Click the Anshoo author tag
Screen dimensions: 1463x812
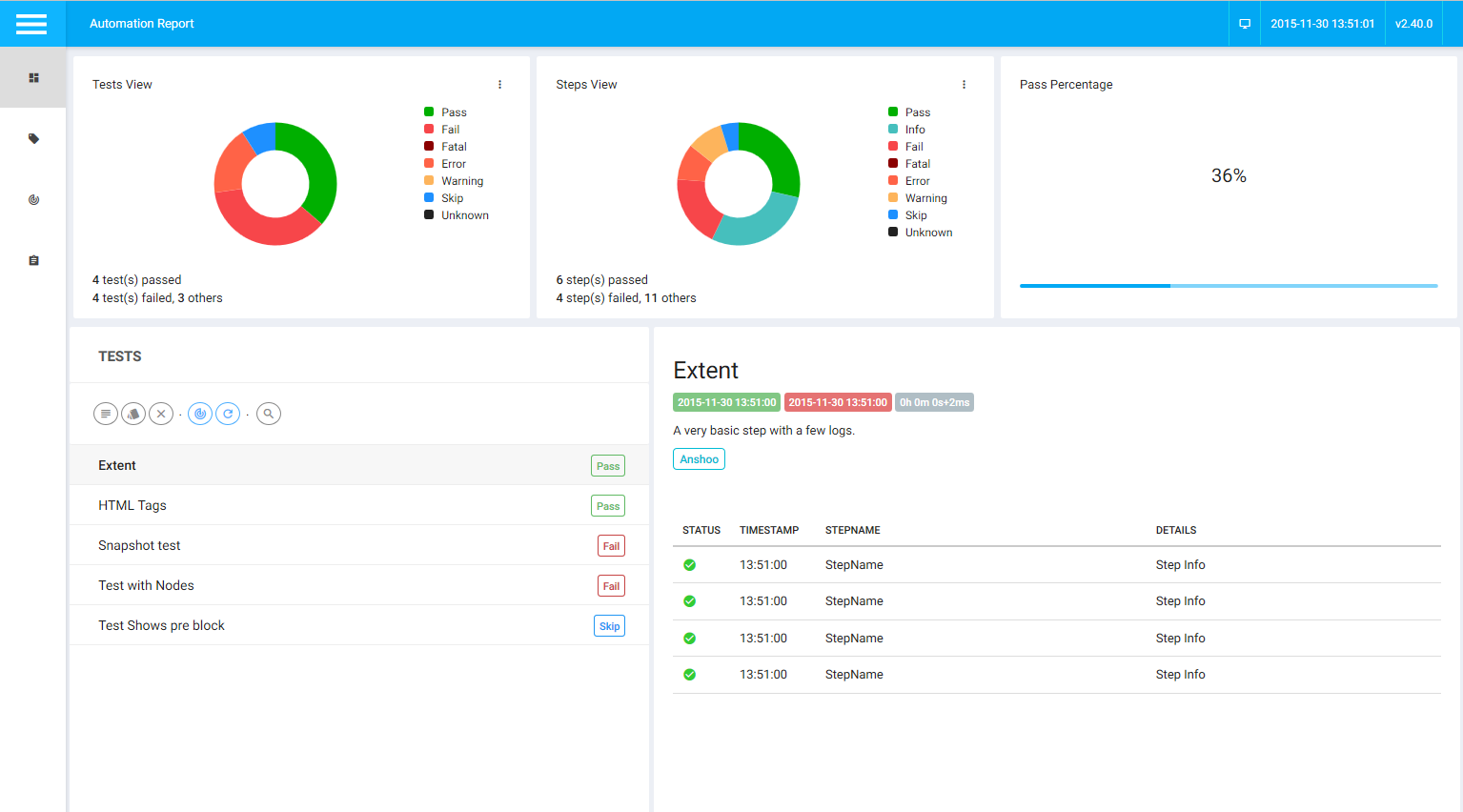[x=699, y=459]
